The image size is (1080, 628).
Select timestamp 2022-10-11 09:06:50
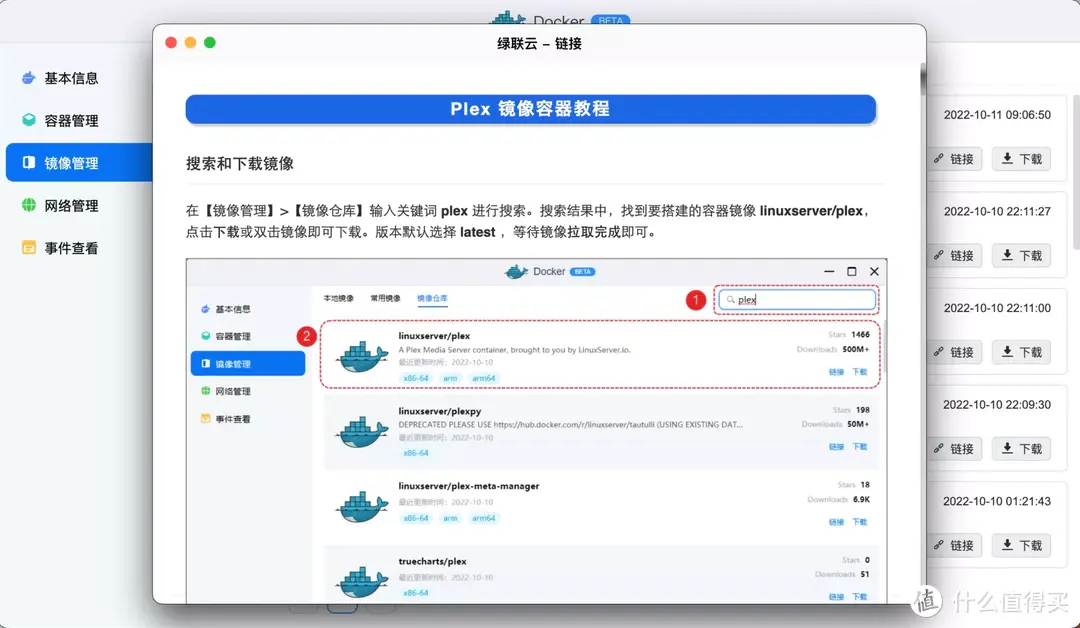997,115
